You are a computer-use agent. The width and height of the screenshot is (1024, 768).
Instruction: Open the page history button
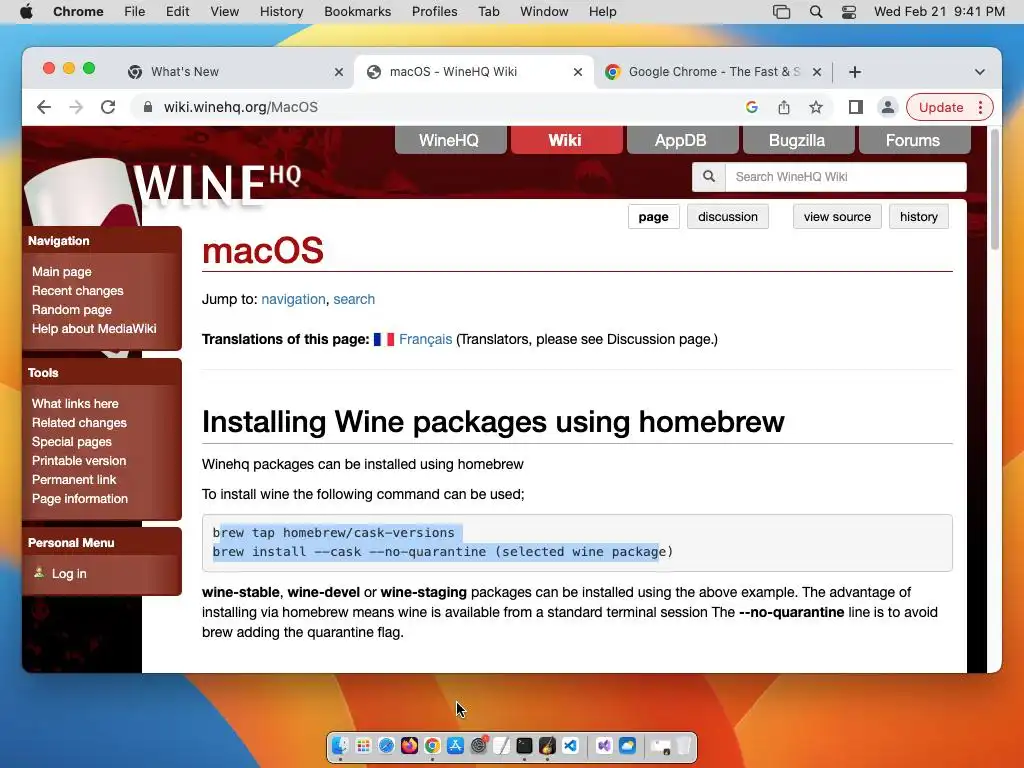point(919,217)
